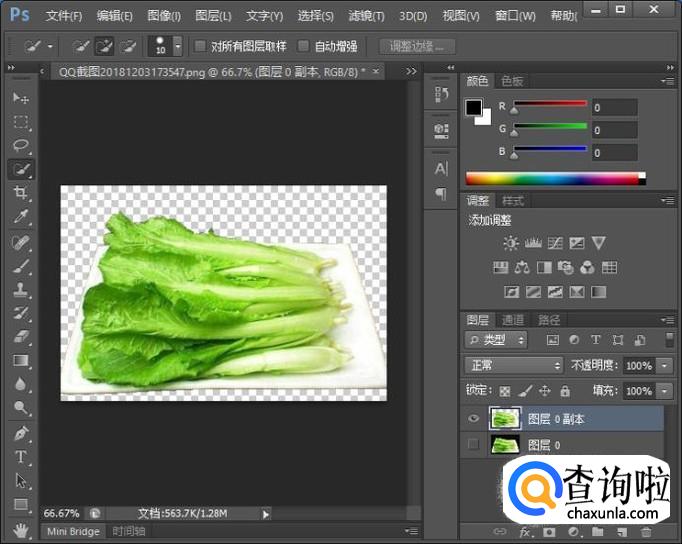Open the 正常 blend mode dropdown
Screen dimensions: 682x544
(x=514, y=365)
